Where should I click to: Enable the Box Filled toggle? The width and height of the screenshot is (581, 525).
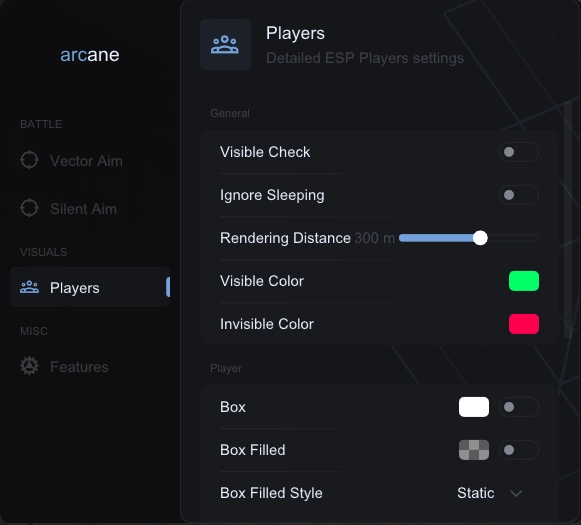click(x=519, y=450)
